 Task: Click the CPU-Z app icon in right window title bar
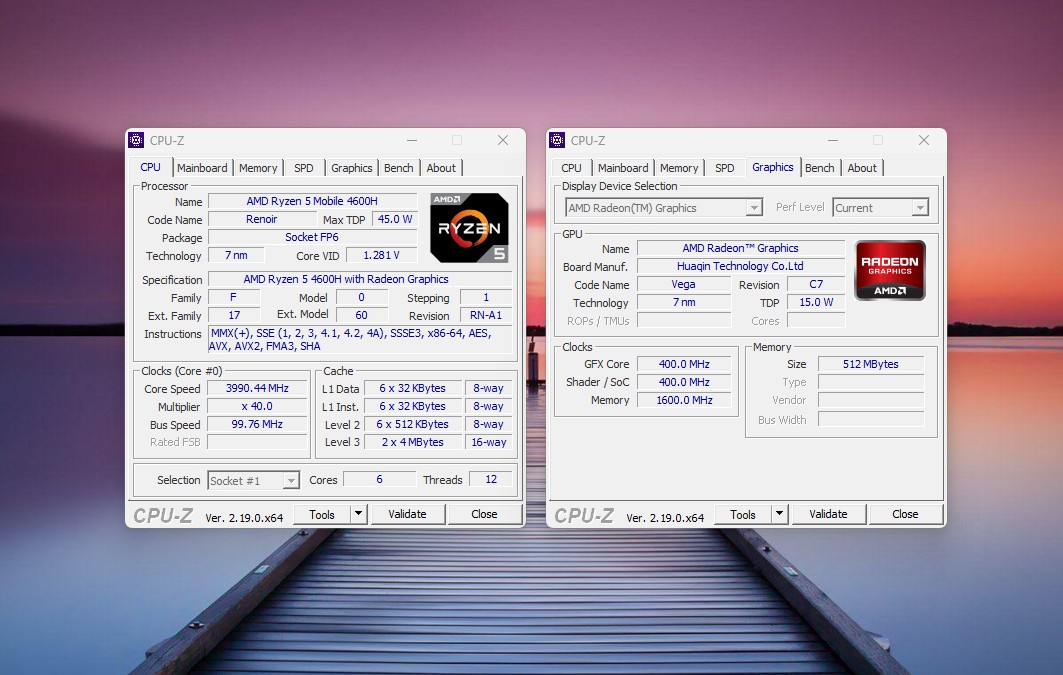(557, 140)
